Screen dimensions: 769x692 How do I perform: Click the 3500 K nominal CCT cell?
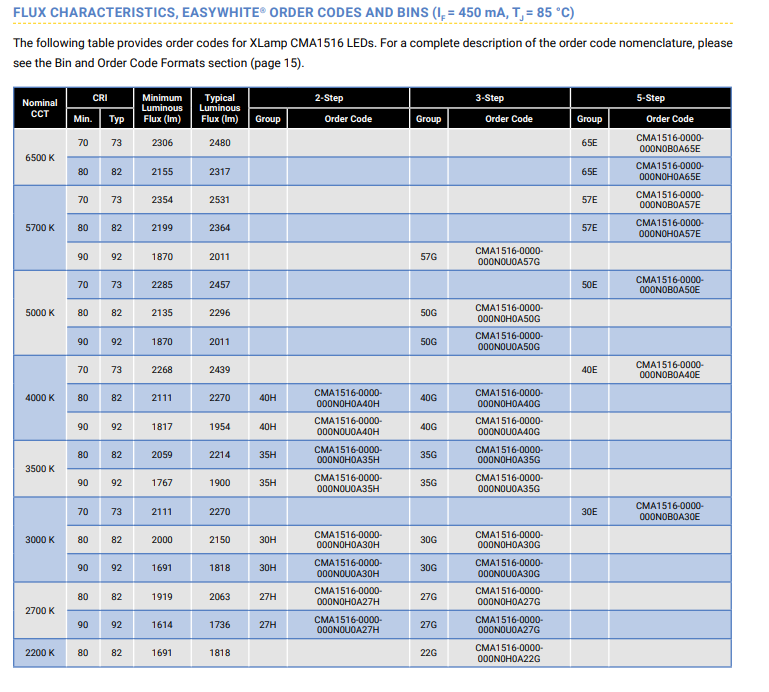click(40, 468)
